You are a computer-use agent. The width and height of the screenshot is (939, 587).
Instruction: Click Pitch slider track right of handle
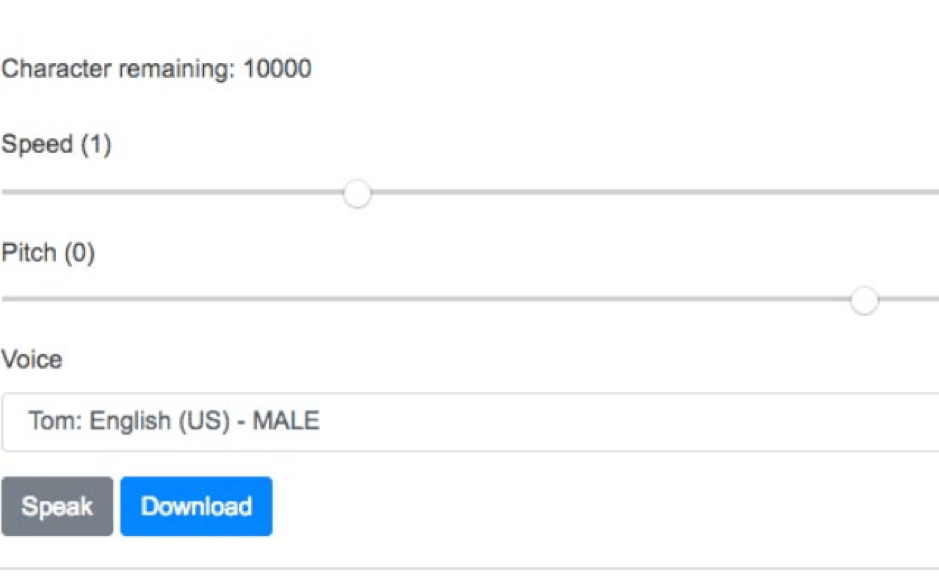(x=908, y=299)
